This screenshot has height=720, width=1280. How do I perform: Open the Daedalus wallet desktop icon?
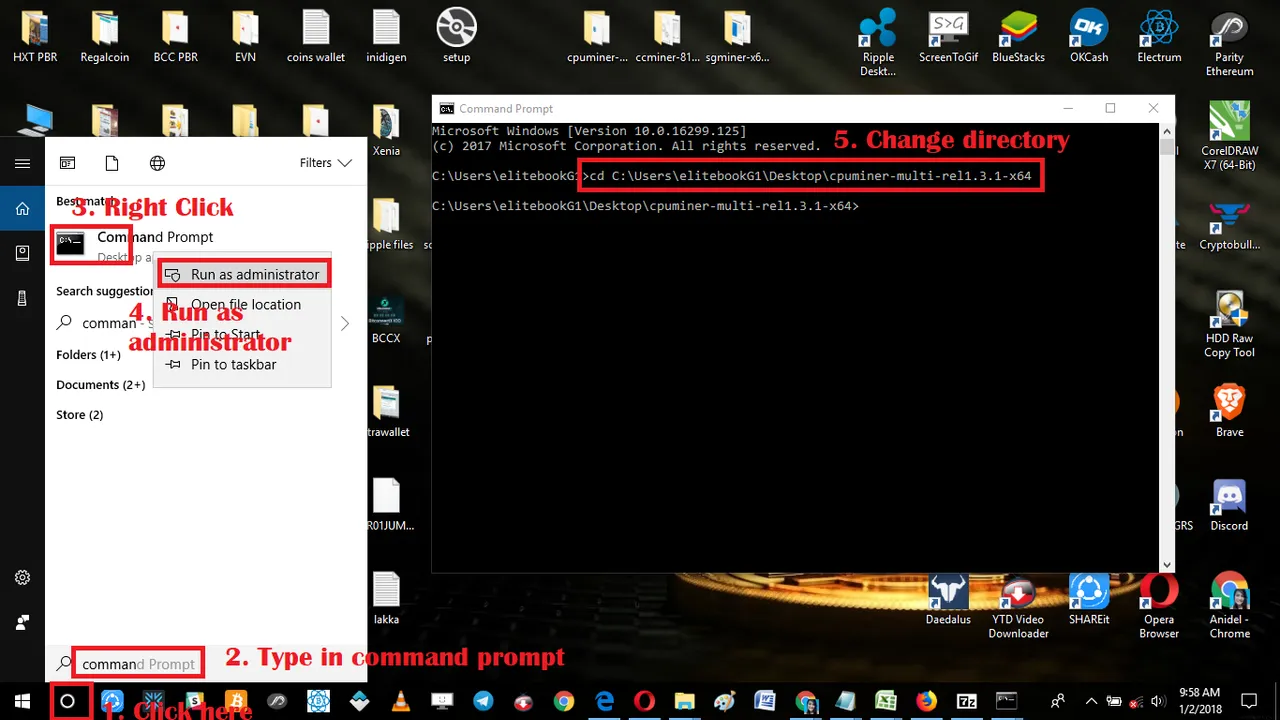point(948,598)
